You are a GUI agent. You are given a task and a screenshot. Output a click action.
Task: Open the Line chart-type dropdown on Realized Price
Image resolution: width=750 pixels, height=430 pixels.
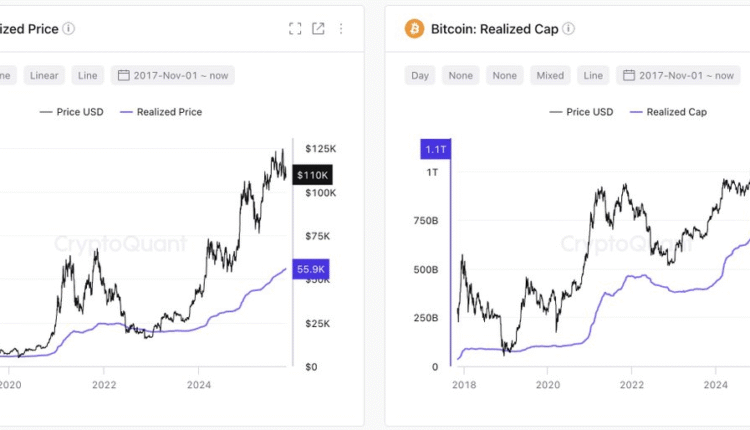pos(88,75)
